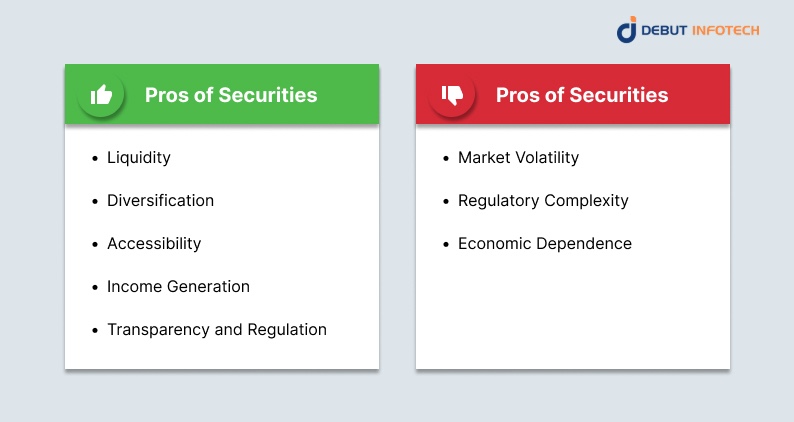794x422 pixels.
Task: Select the red Pros of Securities header
Action: [582, 96]
